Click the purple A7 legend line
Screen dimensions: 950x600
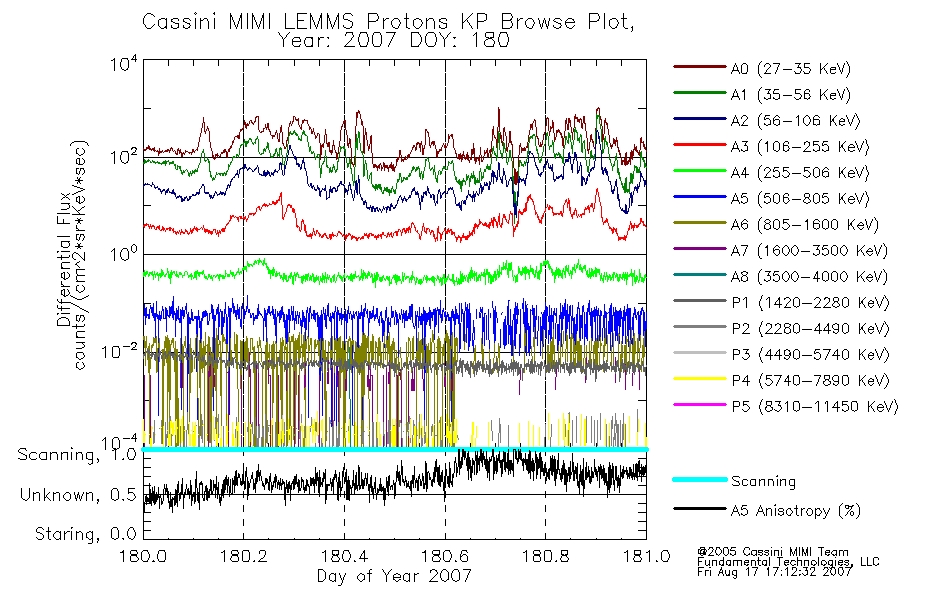pos(700,249)
